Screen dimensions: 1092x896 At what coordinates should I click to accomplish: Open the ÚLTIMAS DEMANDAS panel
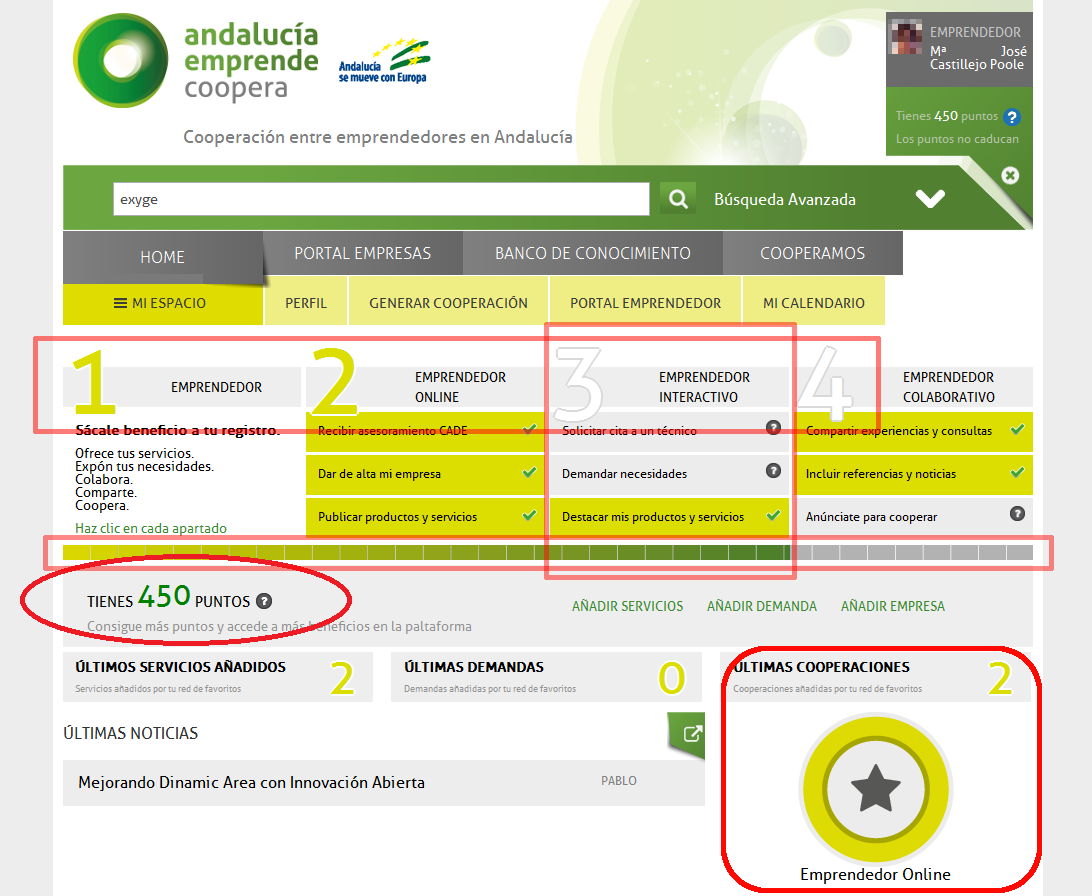(x=546, y=677)
